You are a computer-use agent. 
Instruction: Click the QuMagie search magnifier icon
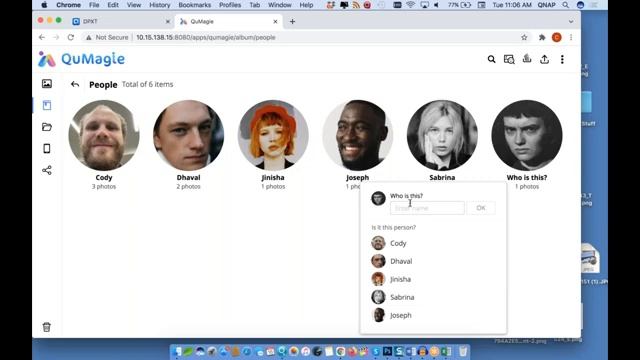[x=491, y=60]
